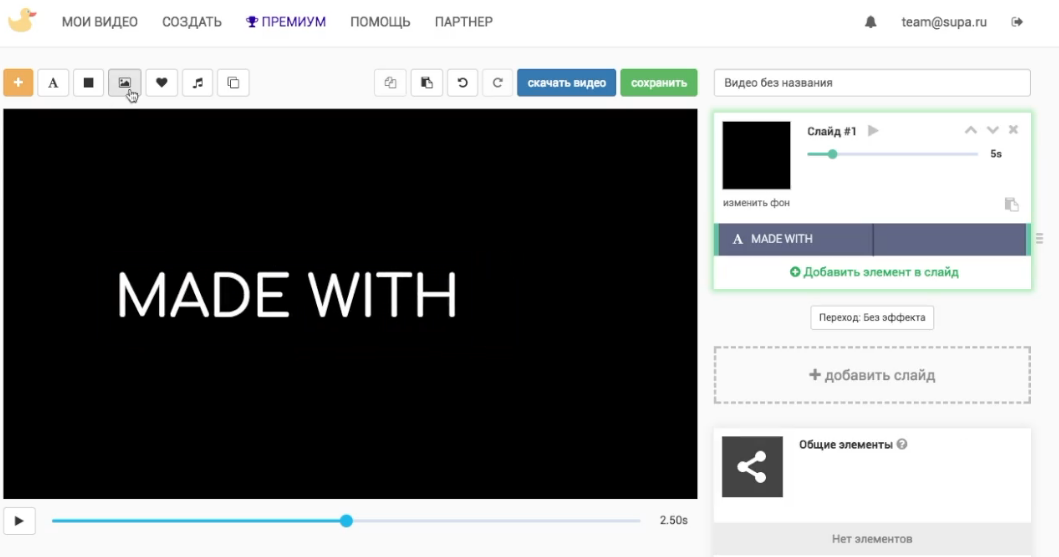Click the скачать видео button
Viewport: 1059px width, 557px height.
(x=566, y=83)
